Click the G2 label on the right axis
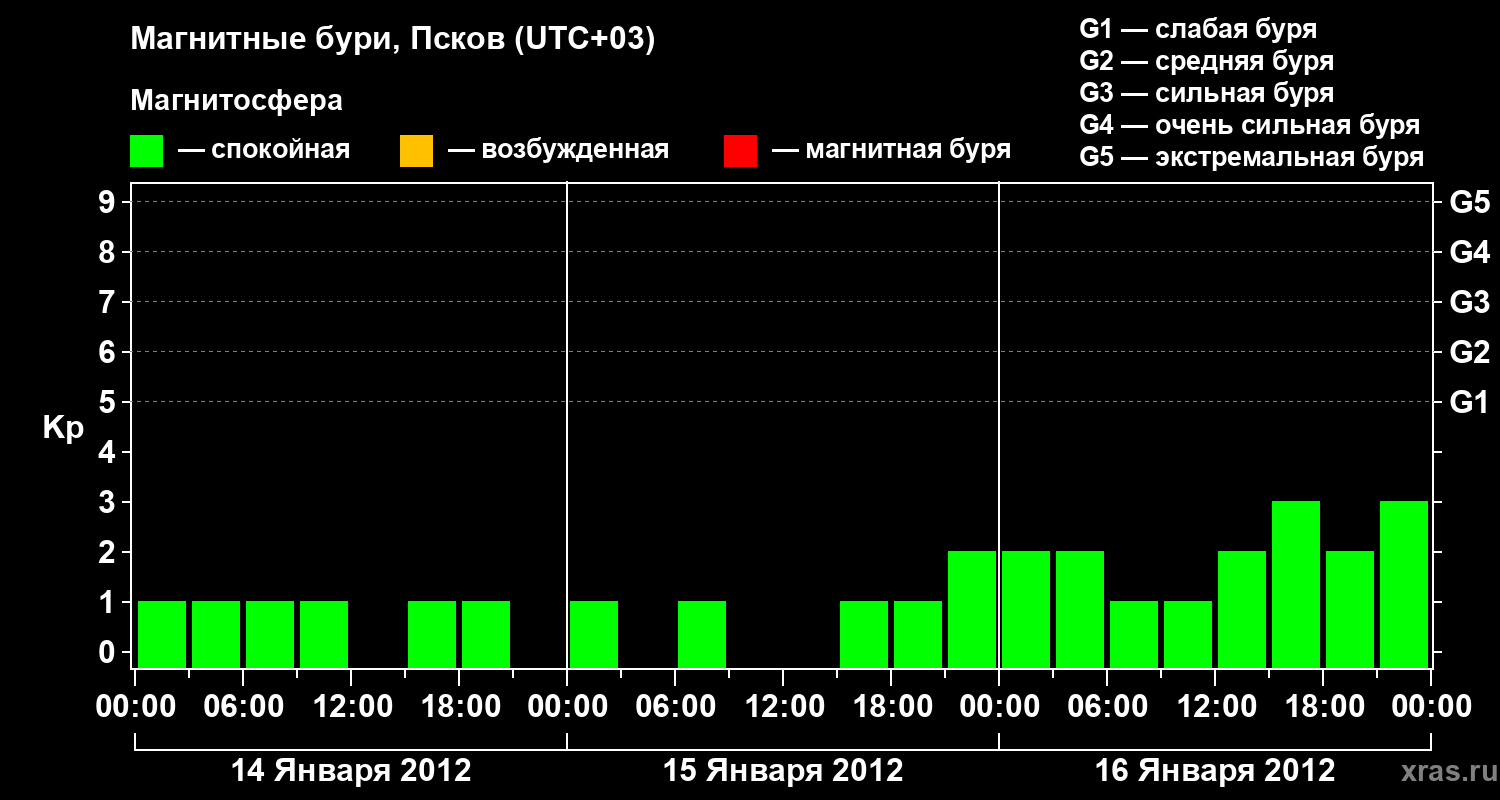The height and width of the screenshot is (800, 1500). (1469, 352)
